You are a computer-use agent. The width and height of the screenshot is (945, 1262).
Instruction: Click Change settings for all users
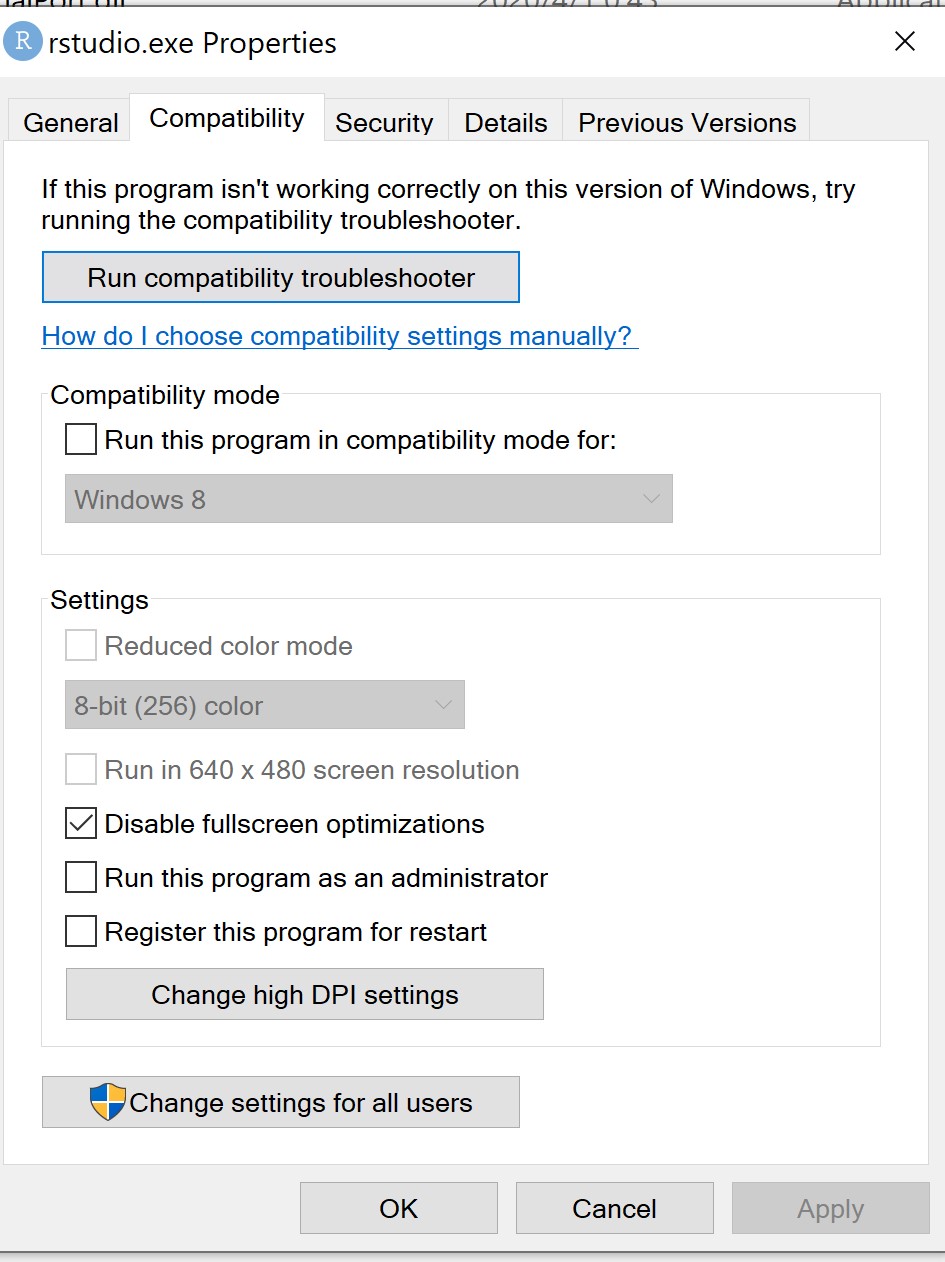point(281,1101)
